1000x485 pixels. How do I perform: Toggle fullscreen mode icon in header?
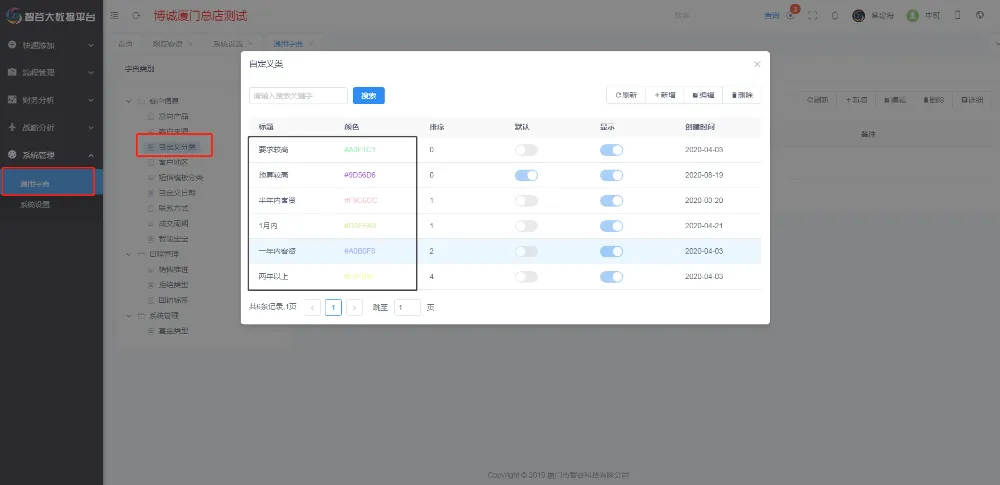(812, 15)
